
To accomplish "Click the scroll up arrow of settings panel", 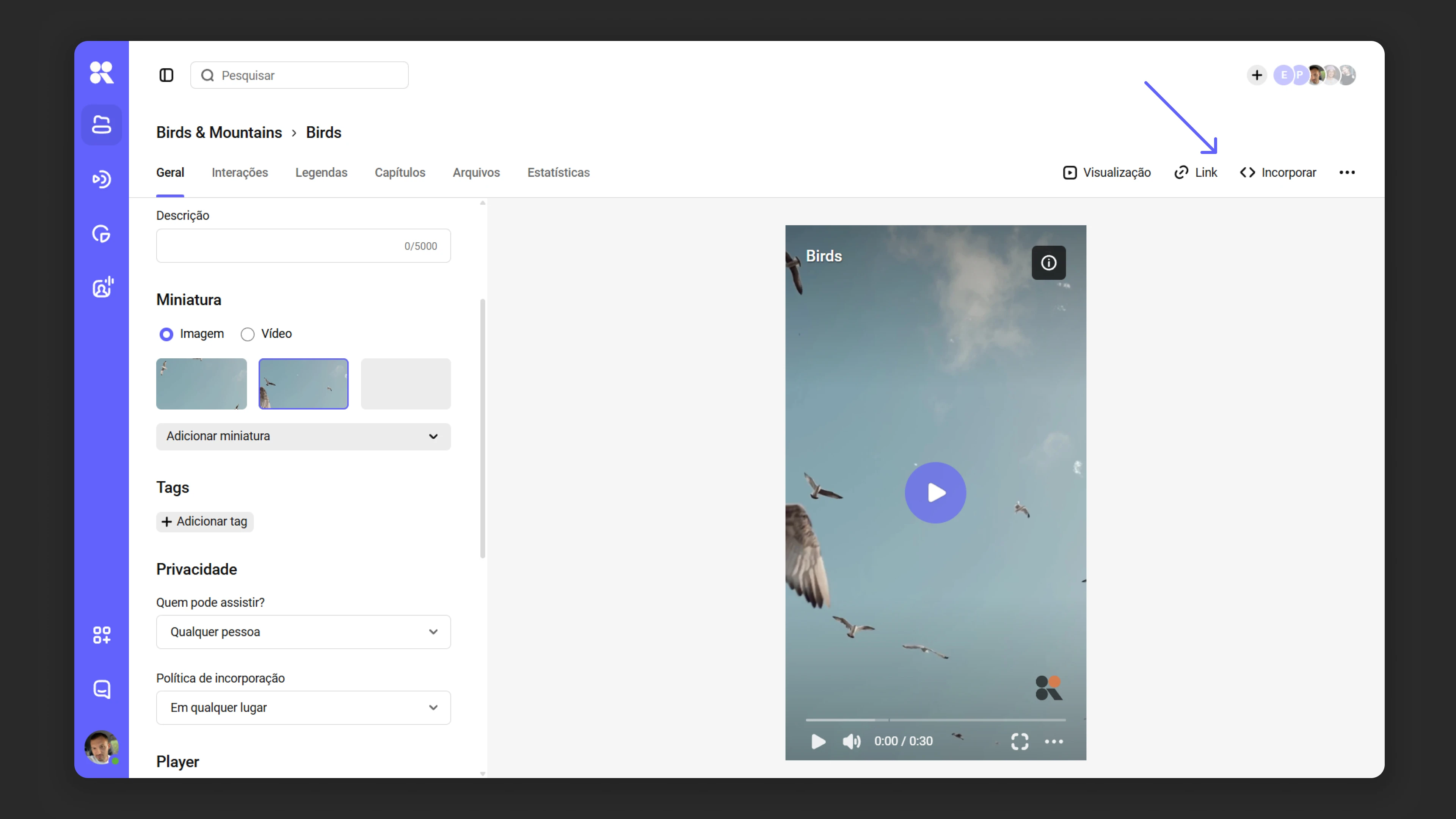I will (x=482, y=202).
